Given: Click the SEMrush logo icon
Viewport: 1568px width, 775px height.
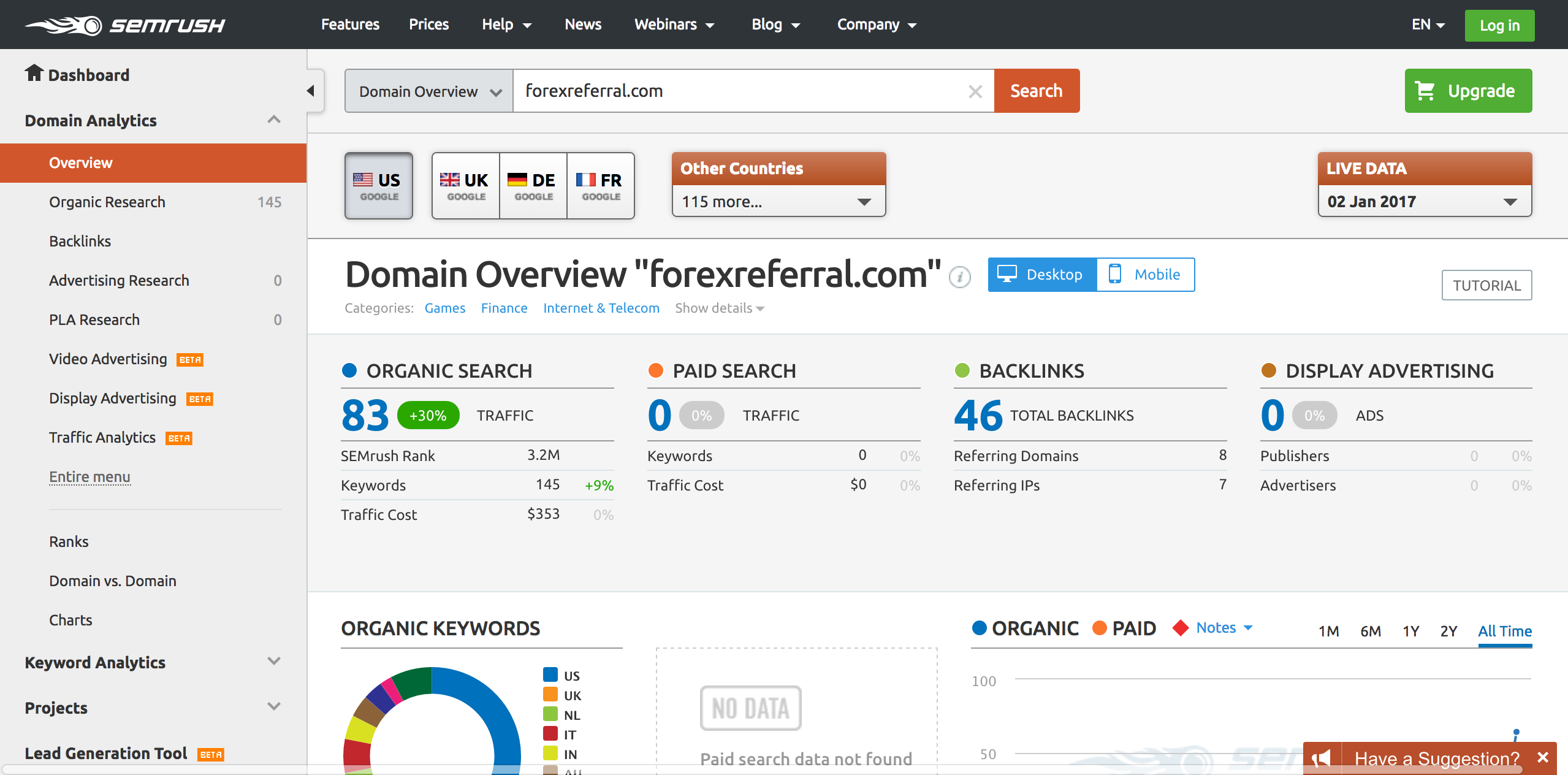Looking at the screenshot, I should click(x=64, y=25).
